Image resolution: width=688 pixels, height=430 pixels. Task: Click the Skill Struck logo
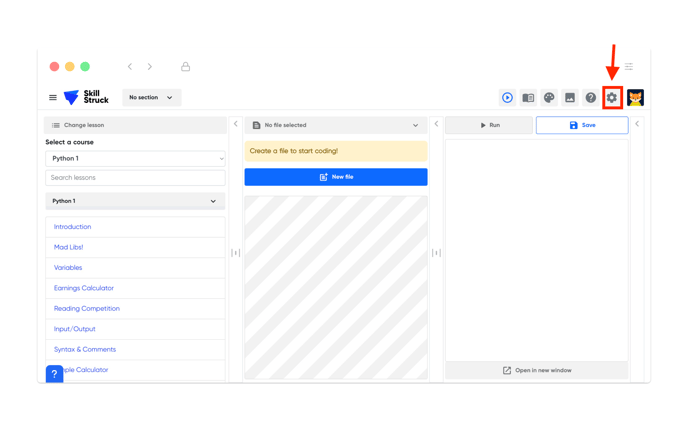[86, 97]
